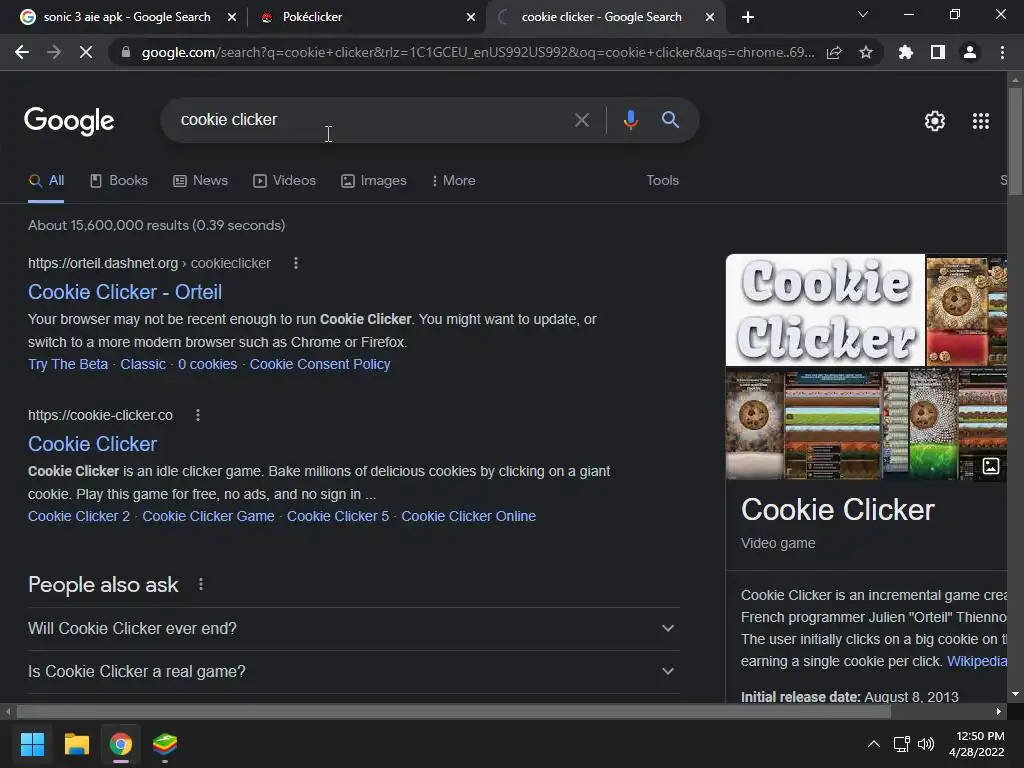
Task: Select the News search tab
Action: (200, 180)
